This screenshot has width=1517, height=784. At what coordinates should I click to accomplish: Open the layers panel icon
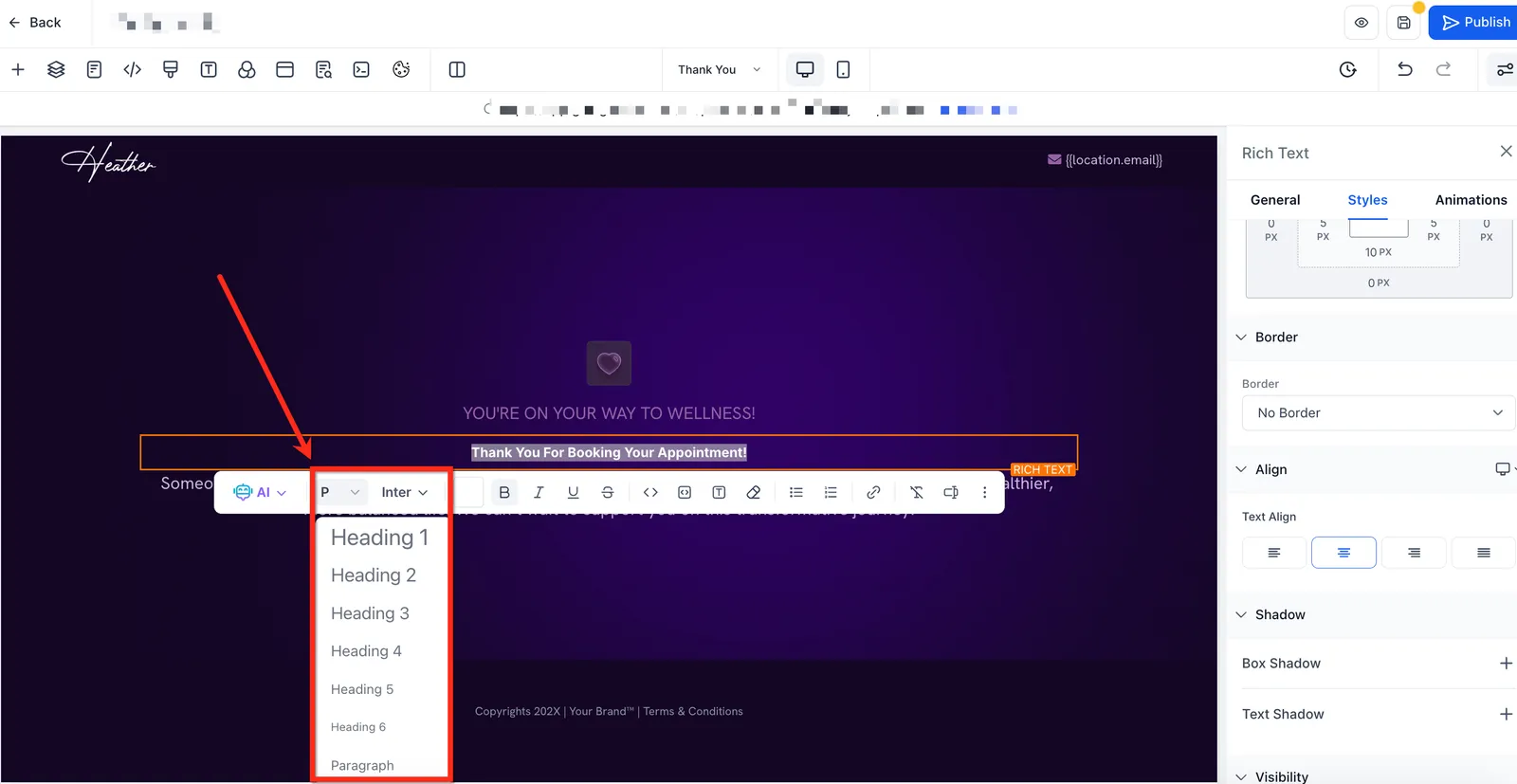click(x=56, y=69)
